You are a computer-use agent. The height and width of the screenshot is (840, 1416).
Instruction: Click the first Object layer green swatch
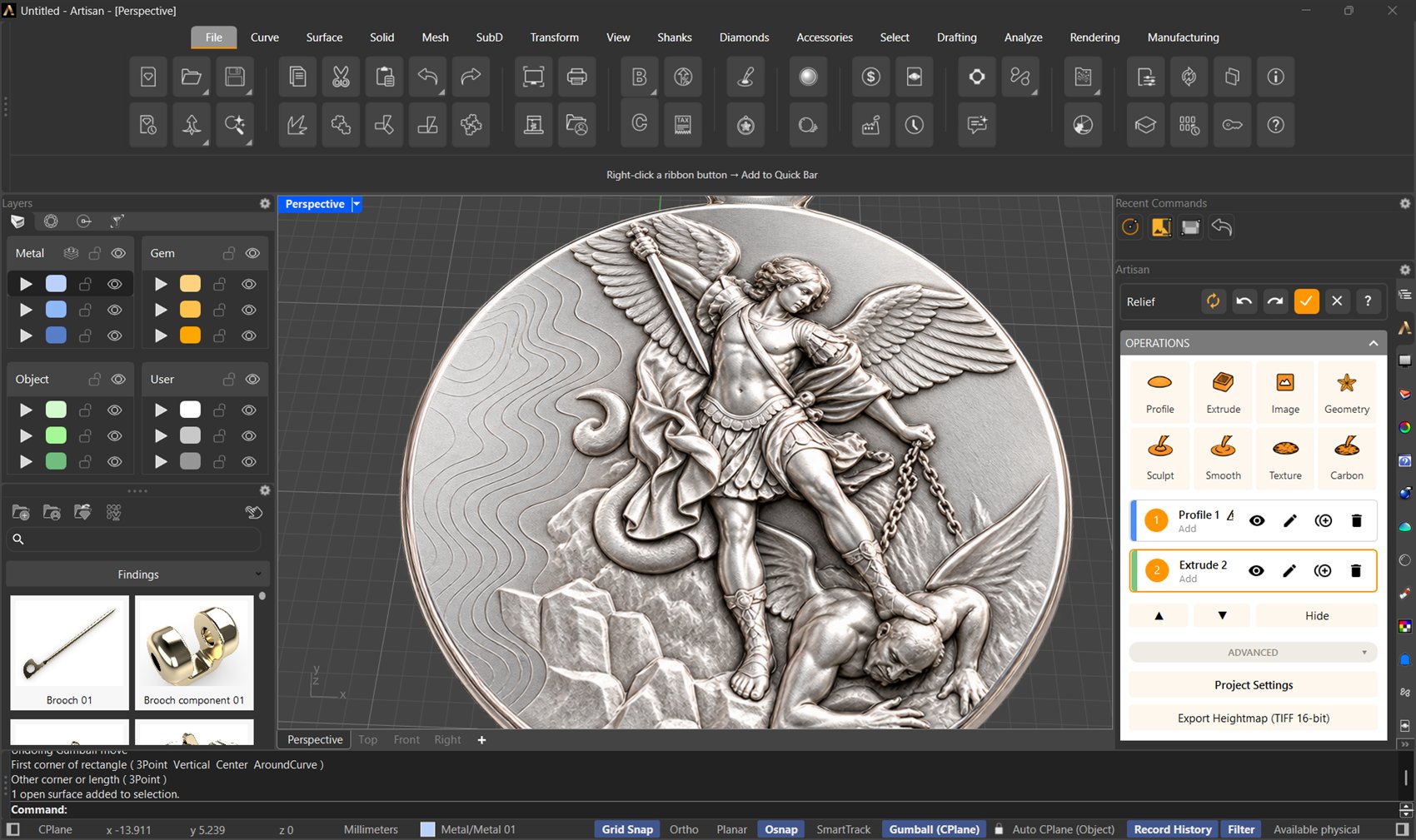click(x=56, y=410)
